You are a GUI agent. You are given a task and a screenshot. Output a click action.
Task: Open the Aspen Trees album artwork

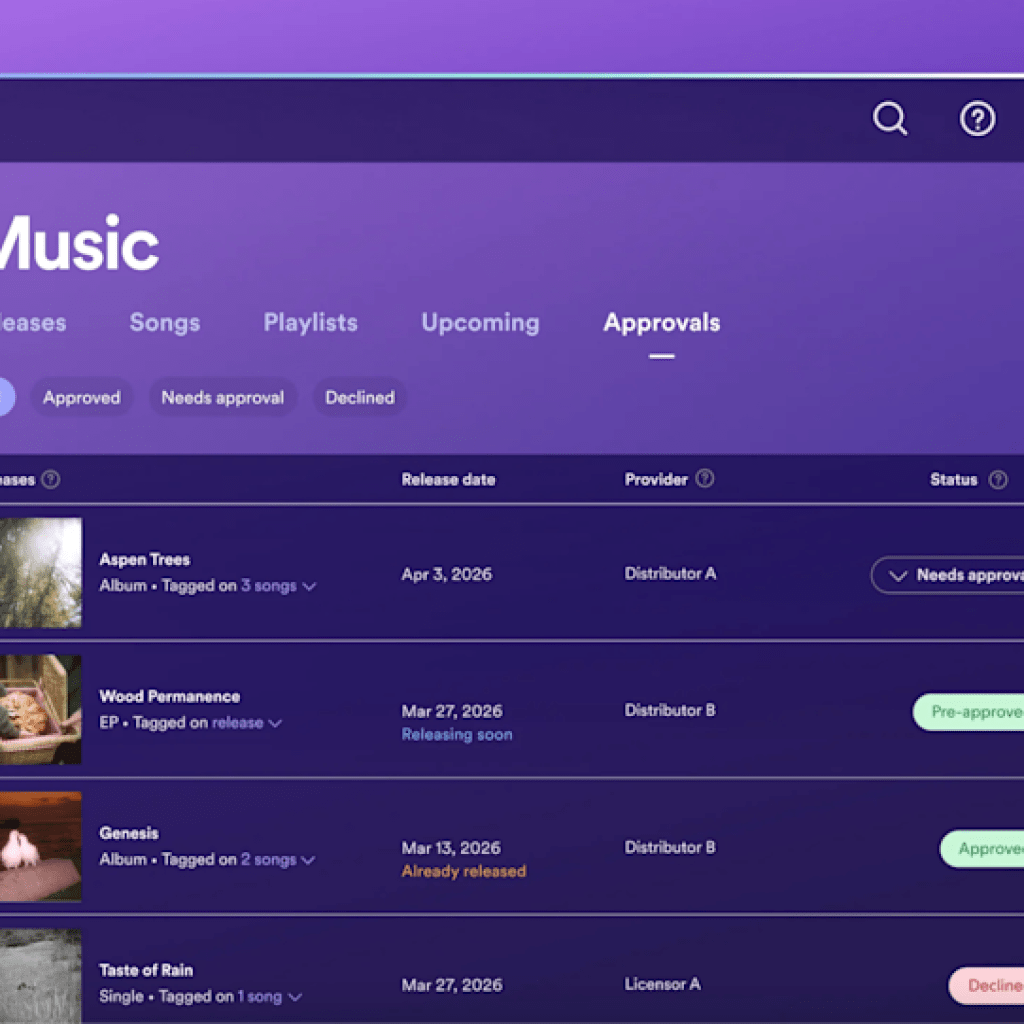click(42, 573)
